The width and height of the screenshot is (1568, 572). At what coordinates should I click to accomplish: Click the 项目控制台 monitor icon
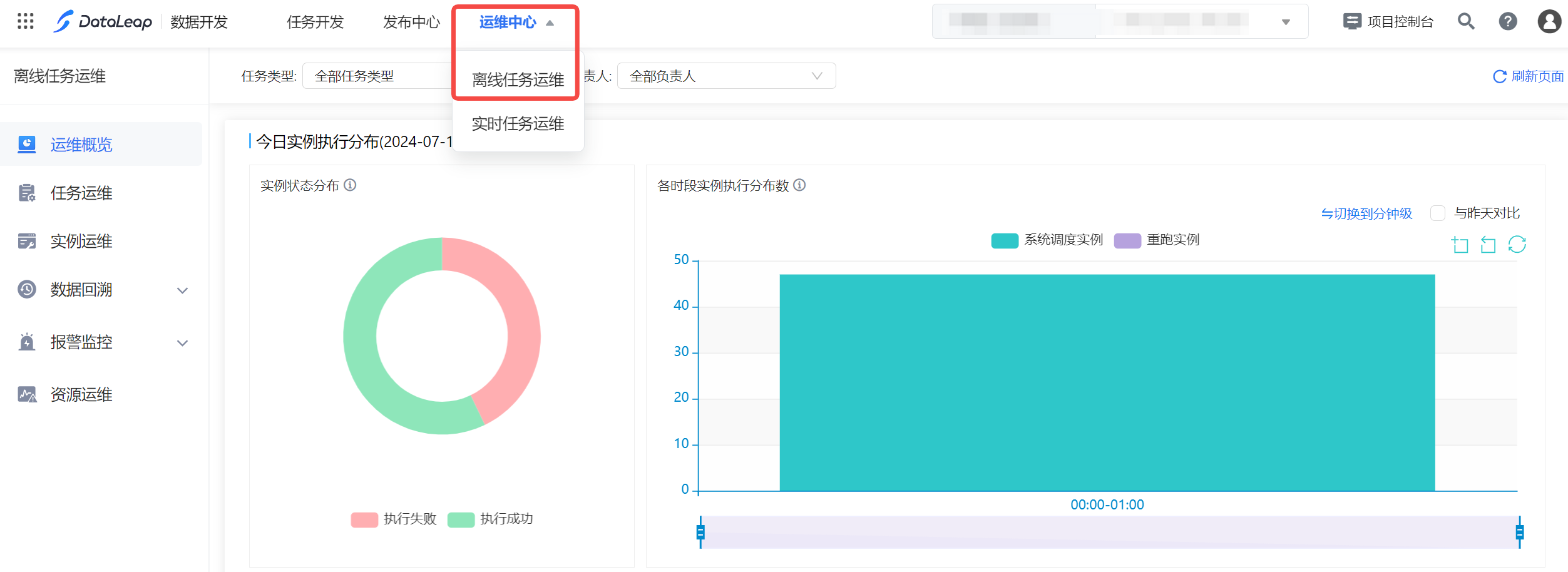(1352, 22)
